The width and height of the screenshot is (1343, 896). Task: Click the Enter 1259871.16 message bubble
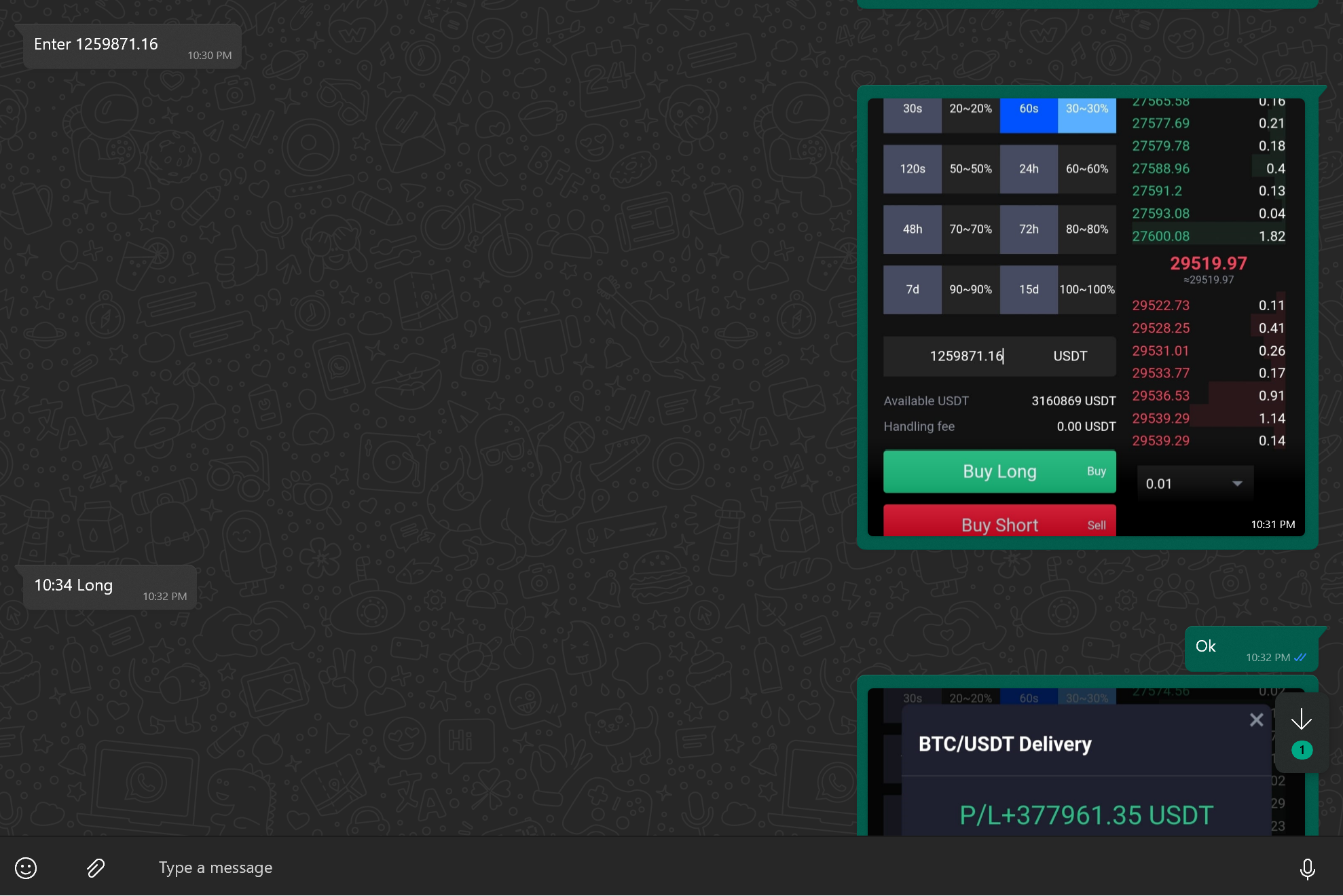pyautogui.click(x=132, y=46)
